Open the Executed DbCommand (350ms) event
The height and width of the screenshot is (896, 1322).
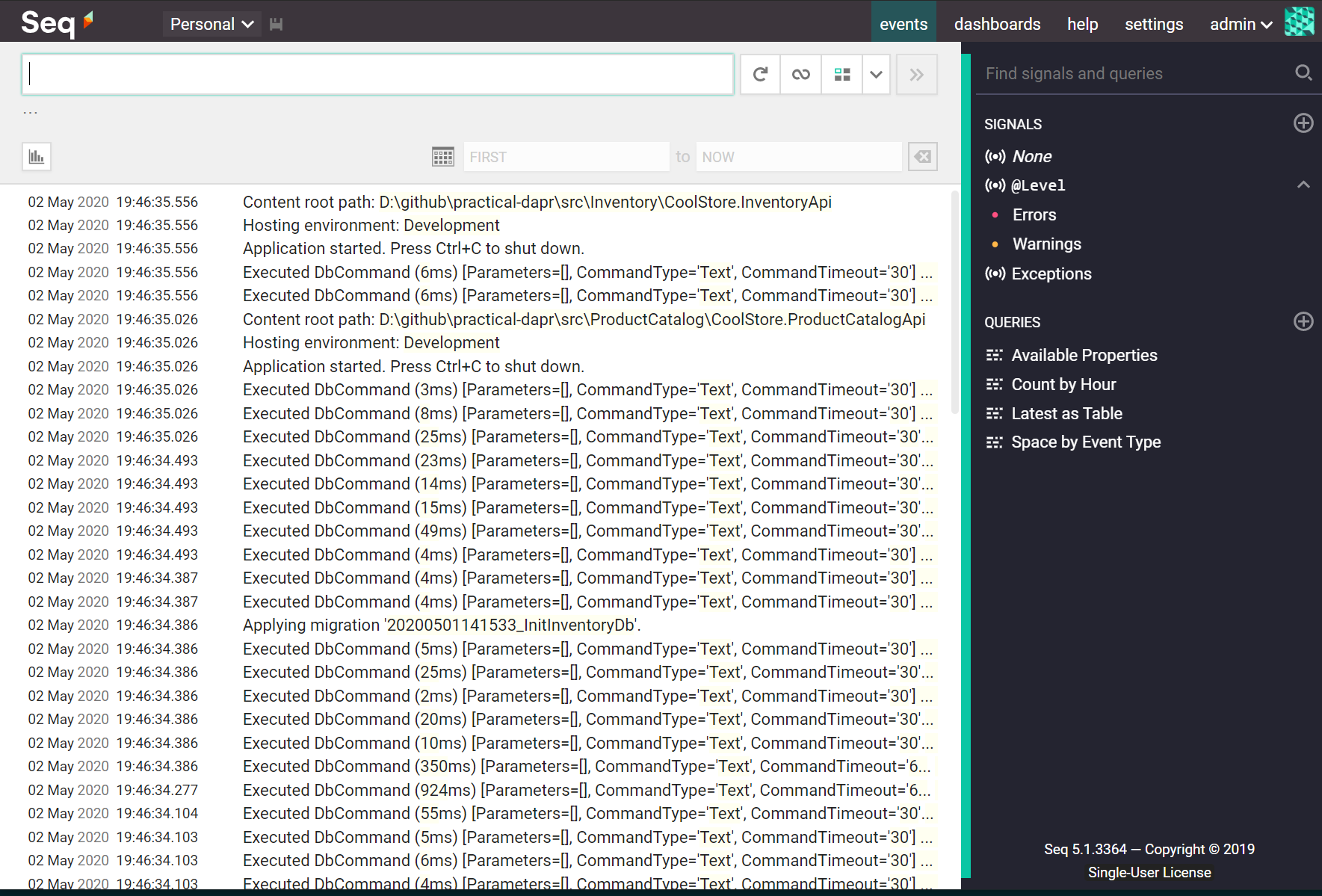(x=587, y=766)
